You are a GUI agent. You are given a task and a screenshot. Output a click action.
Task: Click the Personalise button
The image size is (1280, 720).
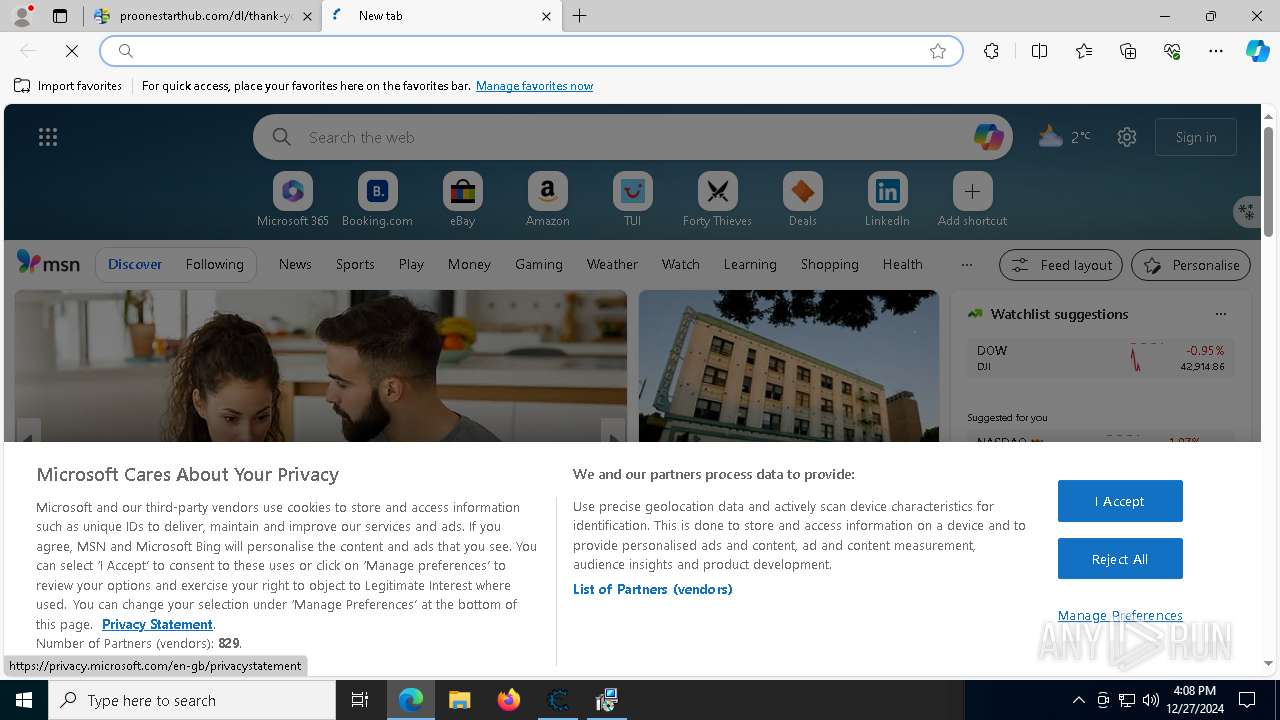pyautogui.click(x=1191, y=265)
